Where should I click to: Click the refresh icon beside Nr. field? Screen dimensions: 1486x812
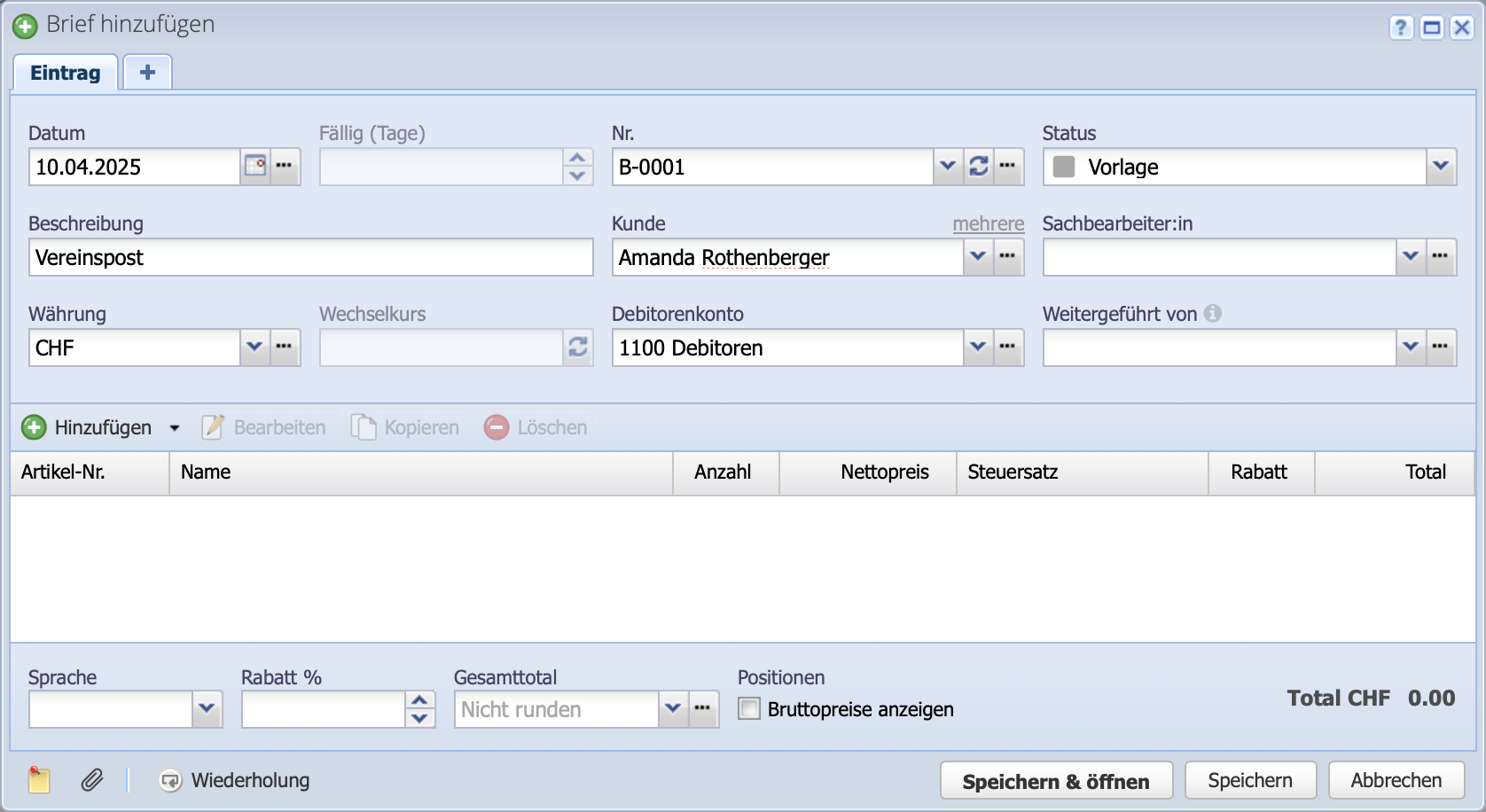pos(979,167)
